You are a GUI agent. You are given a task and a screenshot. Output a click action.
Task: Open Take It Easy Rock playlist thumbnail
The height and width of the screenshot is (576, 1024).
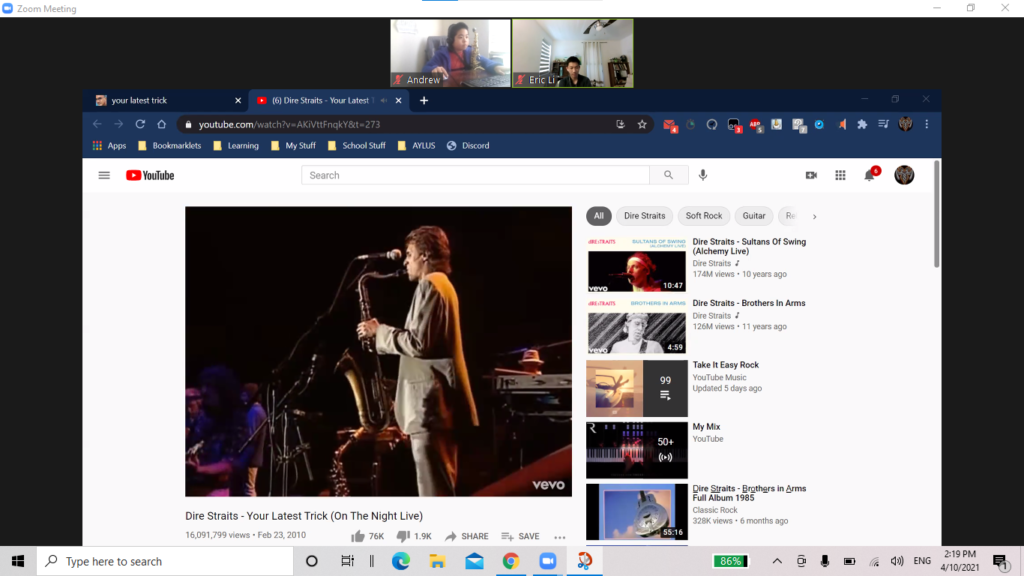pyautogui.click(x=637, y=388)
